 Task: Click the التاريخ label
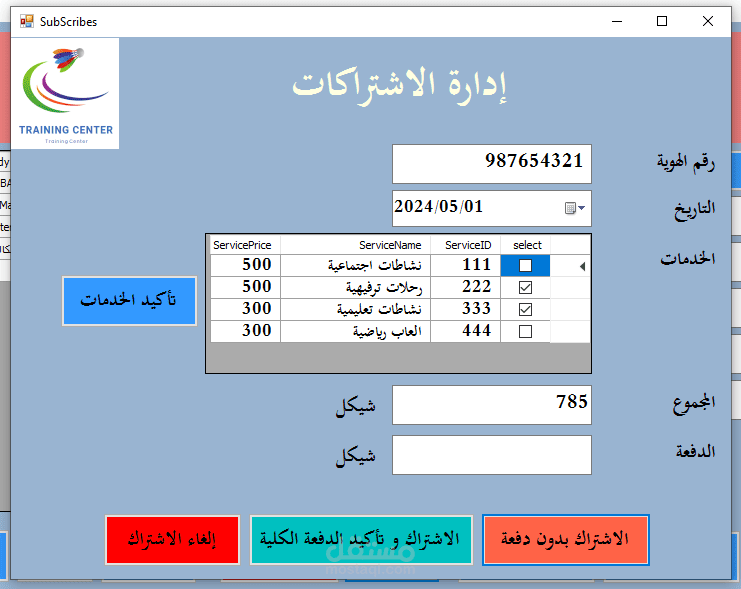pos(694,209)
